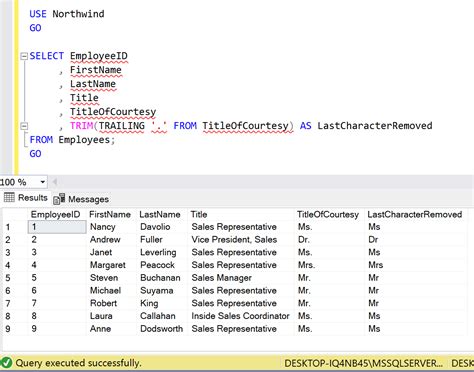Click the query success checkmark icon
The image size is (474, 372).
(x=7, y=363)
